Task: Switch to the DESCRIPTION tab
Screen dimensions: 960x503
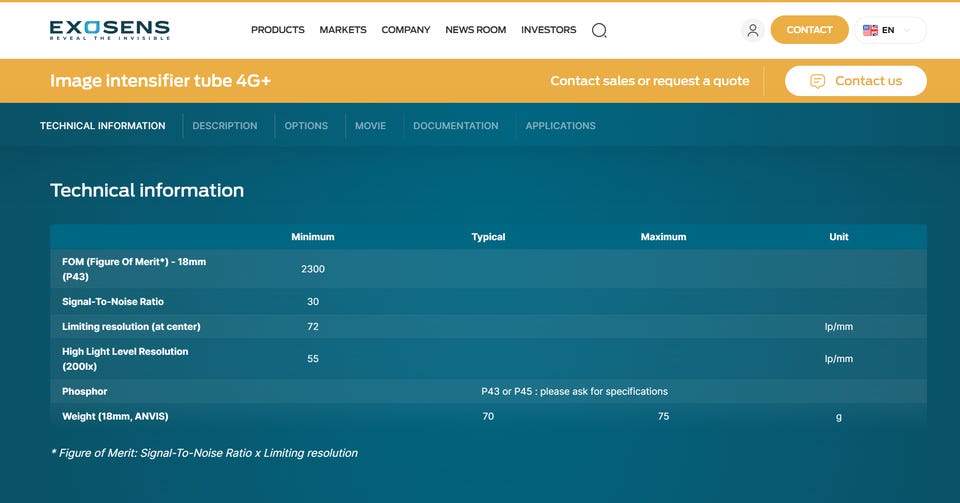Action: coord(225,125)
